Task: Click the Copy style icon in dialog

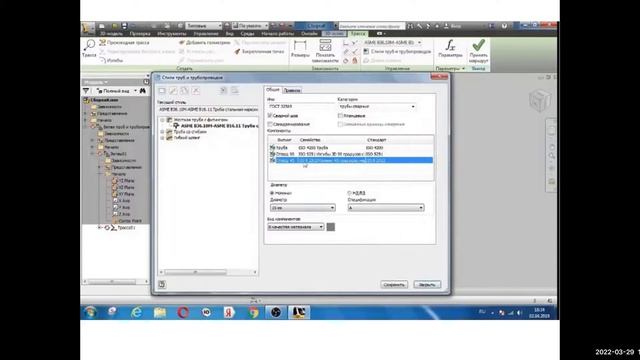Action: (184, 91)
